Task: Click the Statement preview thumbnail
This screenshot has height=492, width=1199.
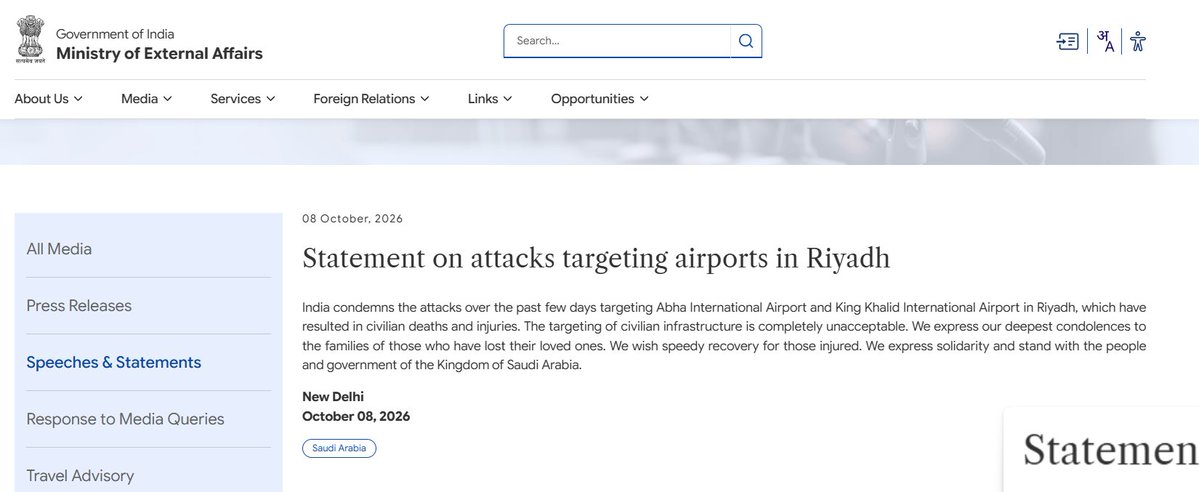Action: click(1101, 450)
